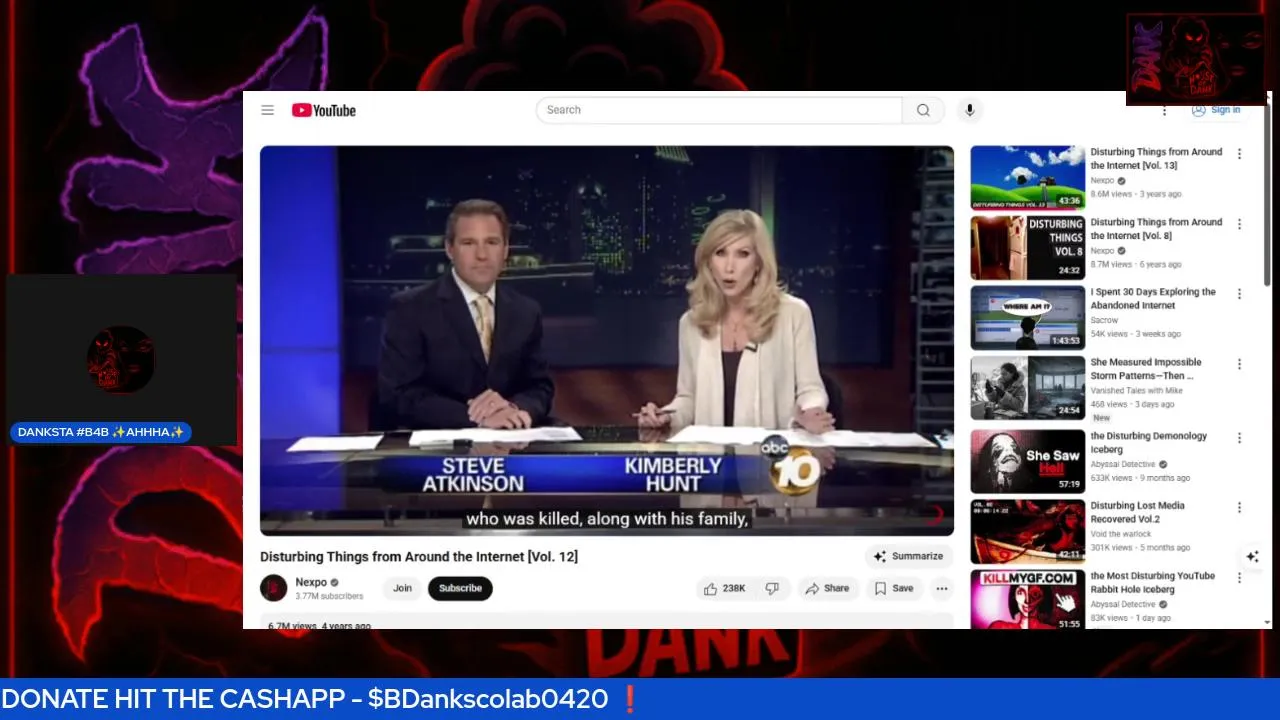The width and height of the screenshot is (1280, 720).
Task: Open the Nexpo channel name link
Action: (311, 582)
